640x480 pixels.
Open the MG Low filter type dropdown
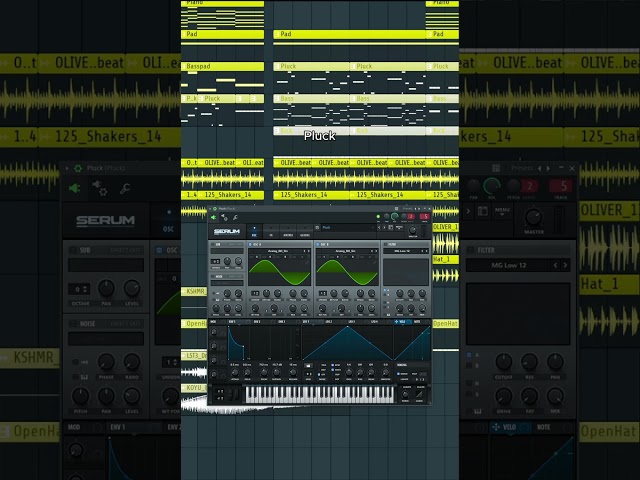tap(402, 251)
